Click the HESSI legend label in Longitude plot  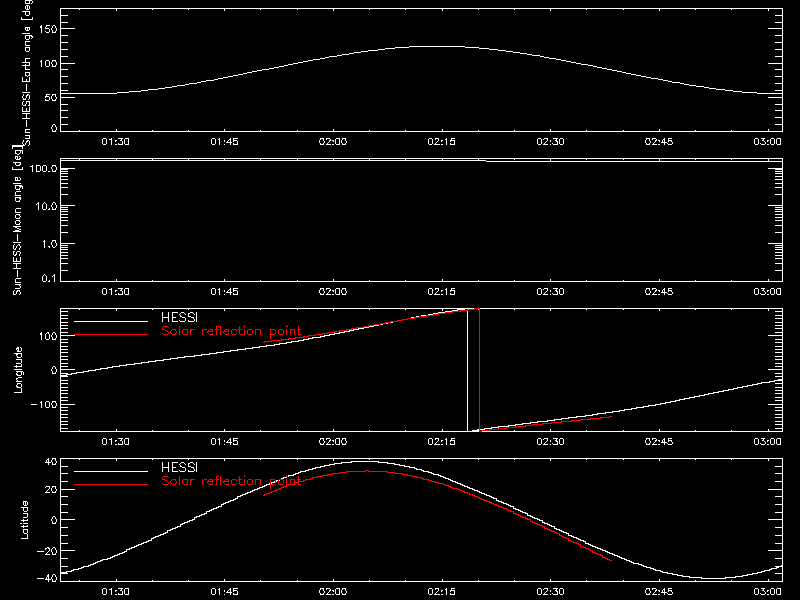pos(179,317)
